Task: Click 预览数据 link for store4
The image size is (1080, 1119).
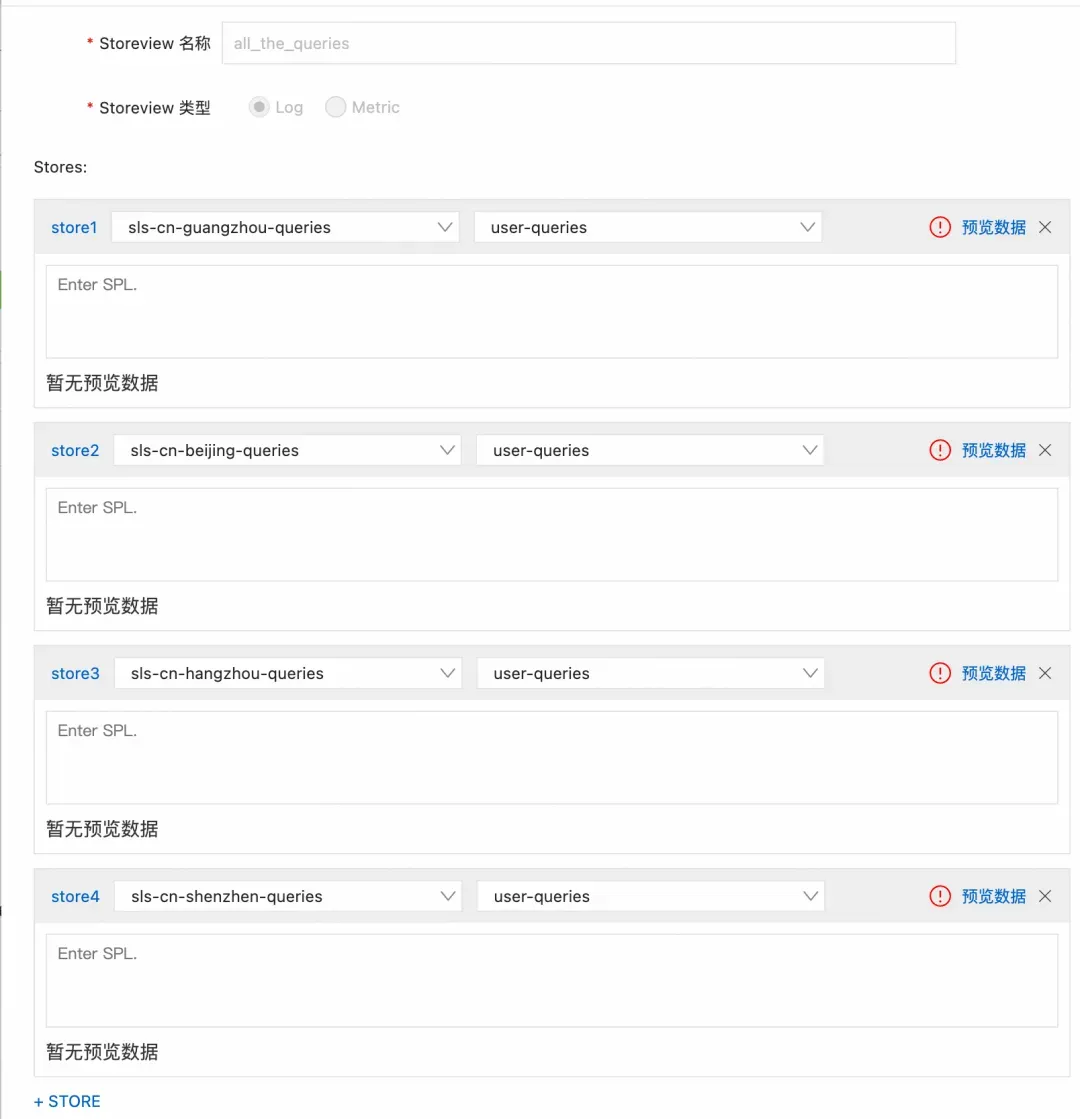Action: pos(993,896)
